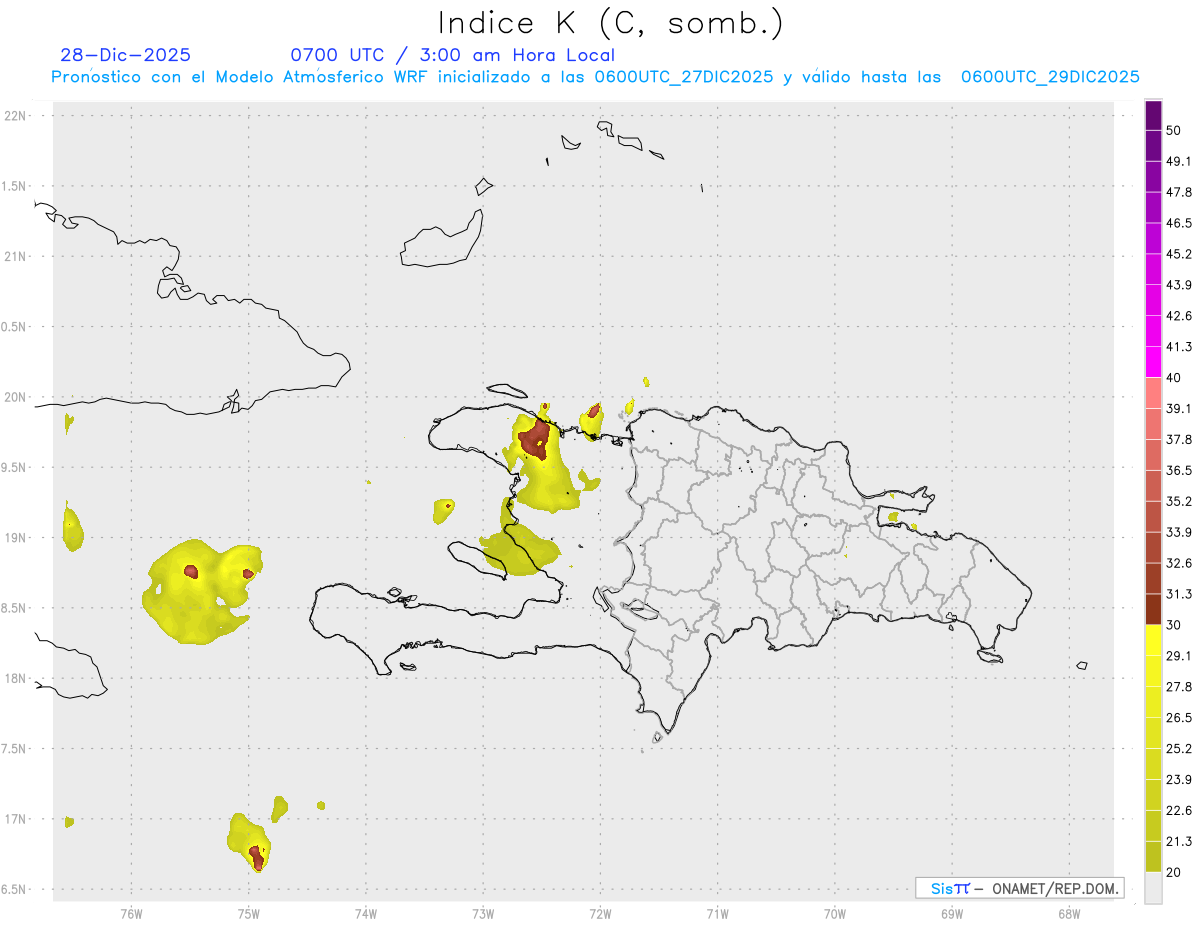Click the '6.5N' latitude label
This screenshot has height=927, width=1200.
[x=15, y=889]
